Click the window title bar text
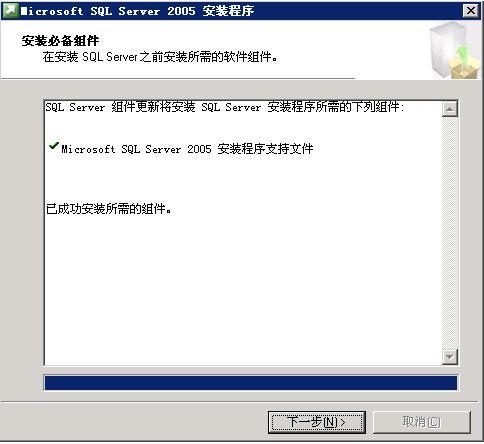The width and height of the screenshot is (484, 444). 137,11
